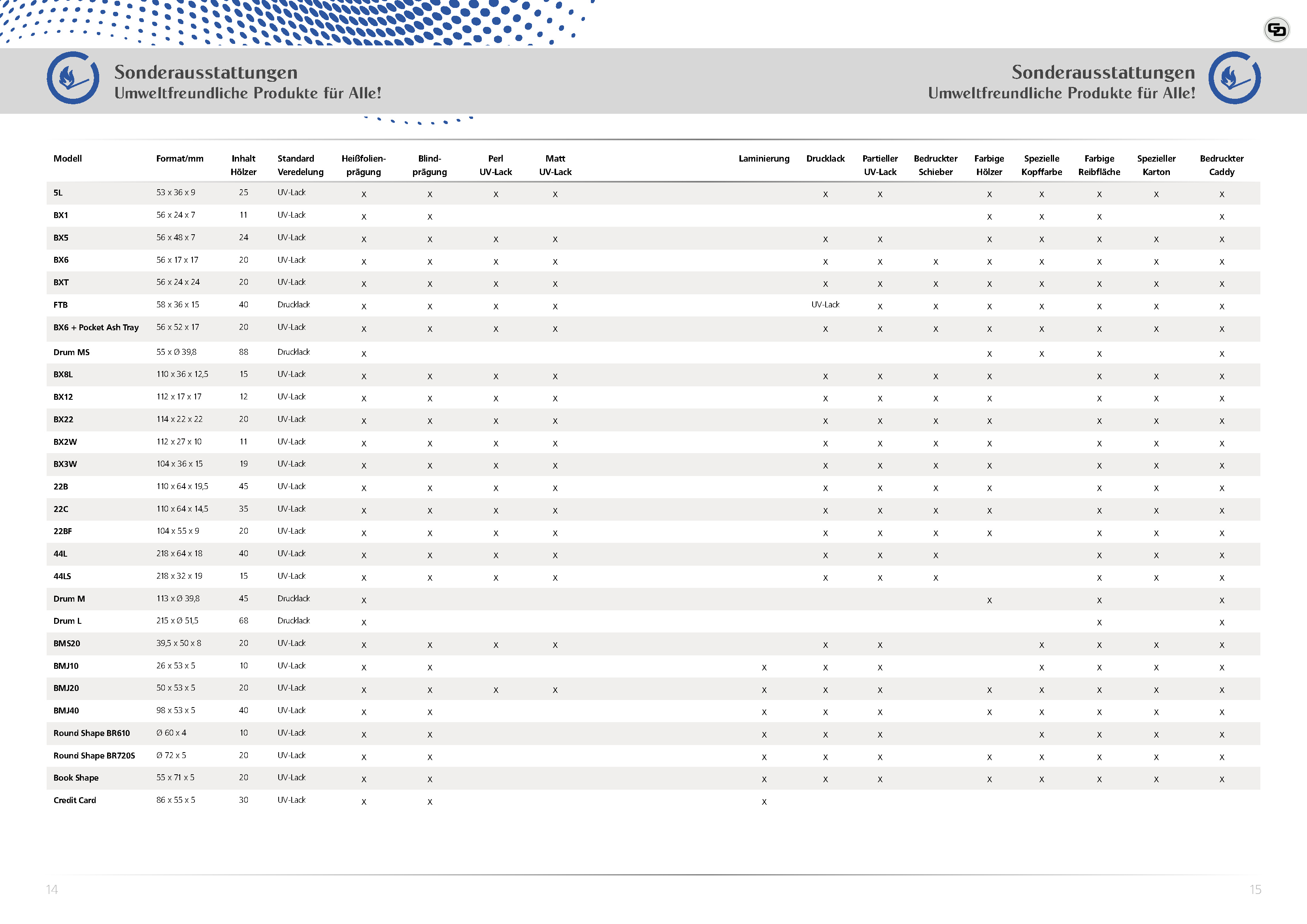Select the BMJ20 model name
The width and height of the screenshot is (1307, 924).
[x=66, y=689]
